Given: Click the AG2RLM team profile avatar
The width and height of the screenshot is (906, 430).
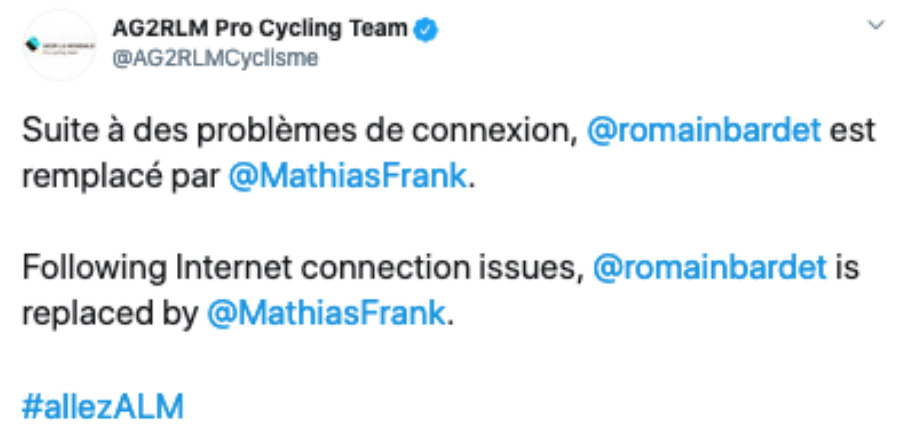Looking at the screenshot, I should pyautogui.click(x=59, y=46).
